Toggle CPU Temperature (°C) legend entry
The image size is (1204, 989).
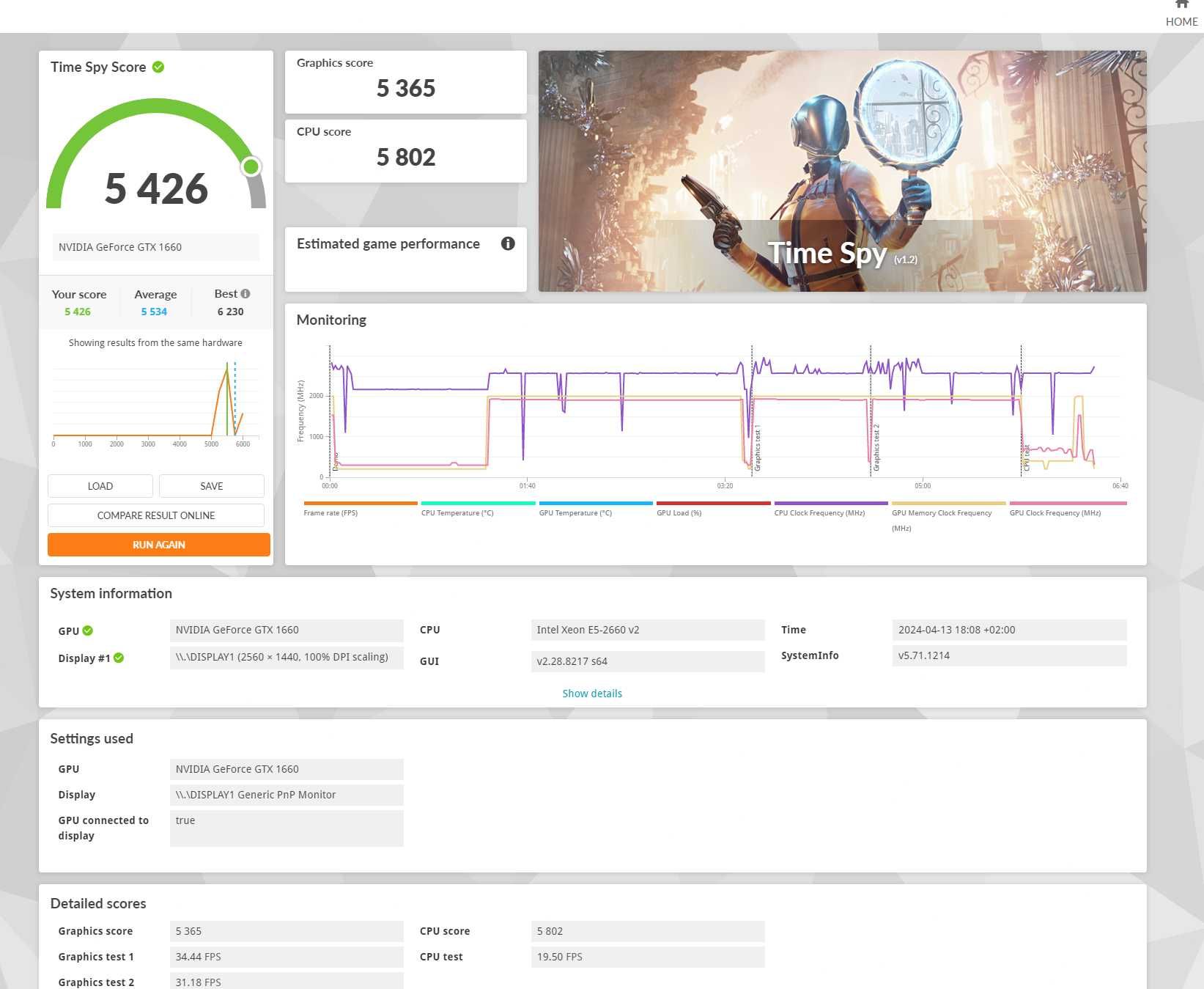pos(478,509)
